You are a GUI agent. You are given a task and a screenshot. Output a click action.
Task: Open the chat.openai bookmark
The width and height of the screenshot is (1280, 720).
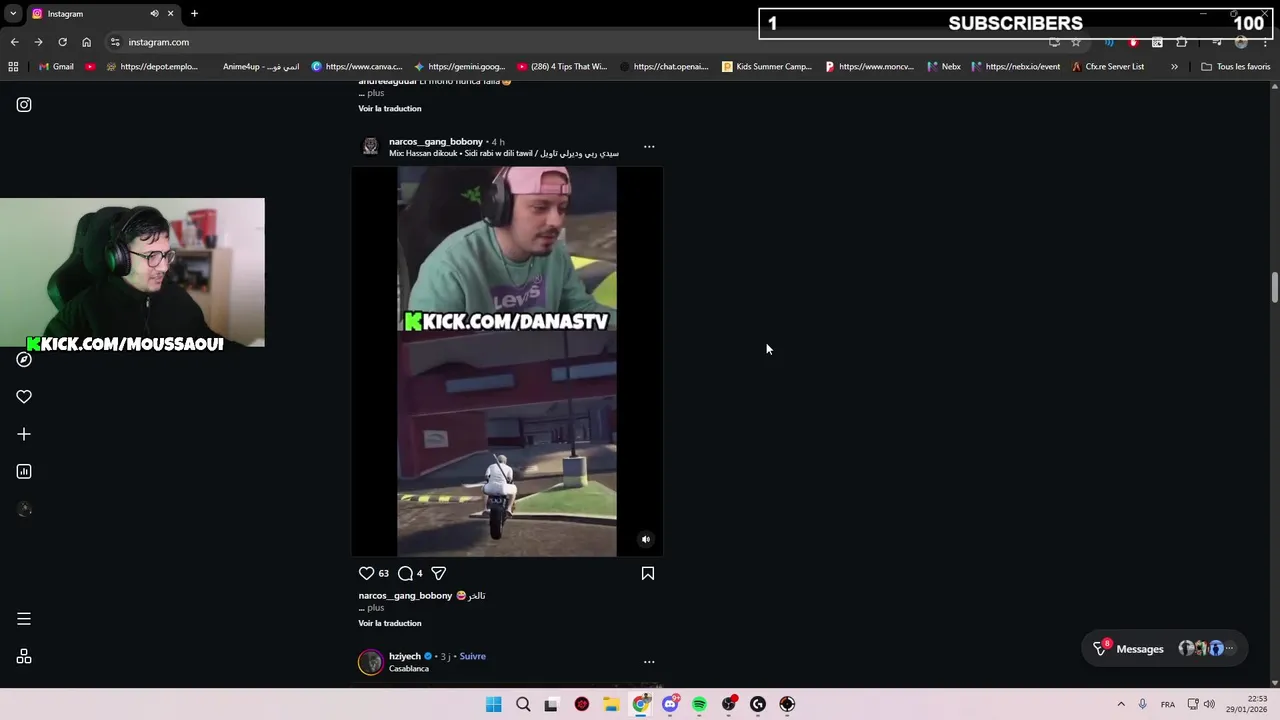point(664,67)
